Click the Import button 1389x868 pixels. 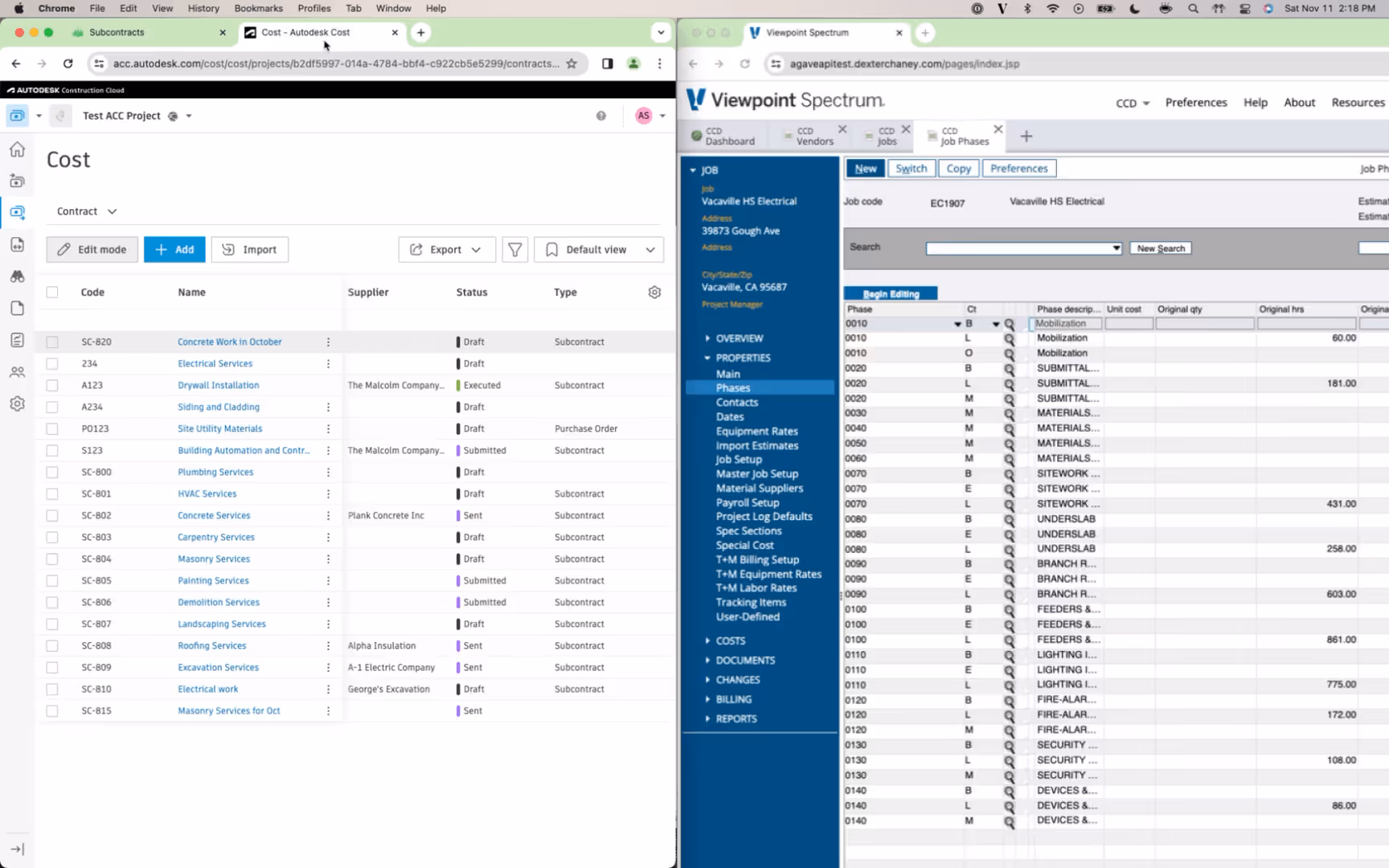coord(250,249)
